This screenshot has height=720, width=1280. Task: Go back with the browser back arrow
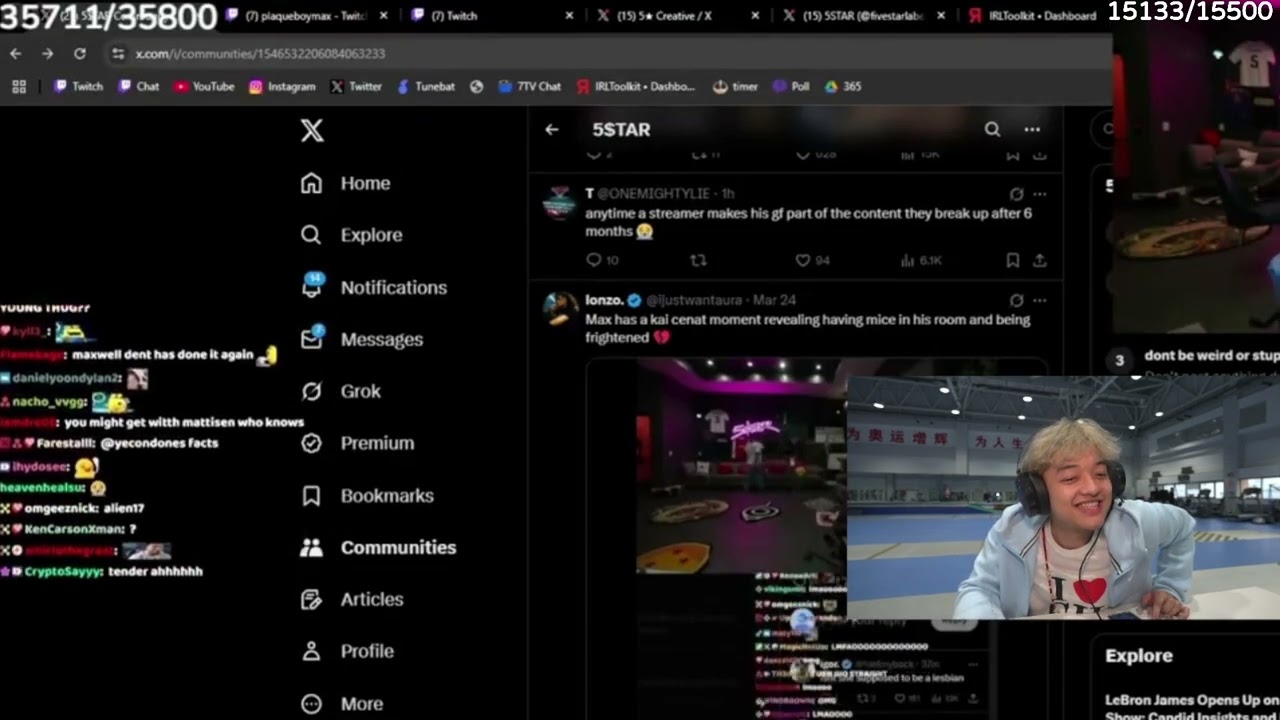point(15,53)
